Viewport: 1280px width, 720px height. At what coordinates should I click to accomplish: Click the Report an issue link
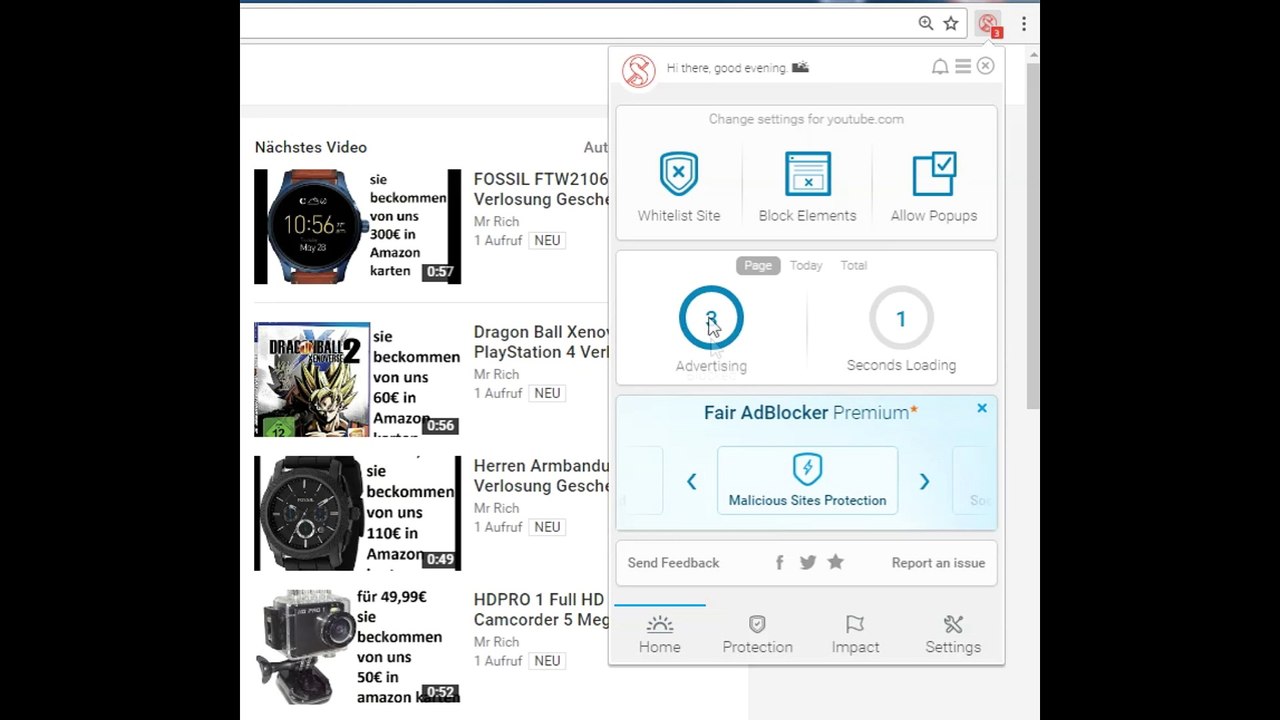938,563
